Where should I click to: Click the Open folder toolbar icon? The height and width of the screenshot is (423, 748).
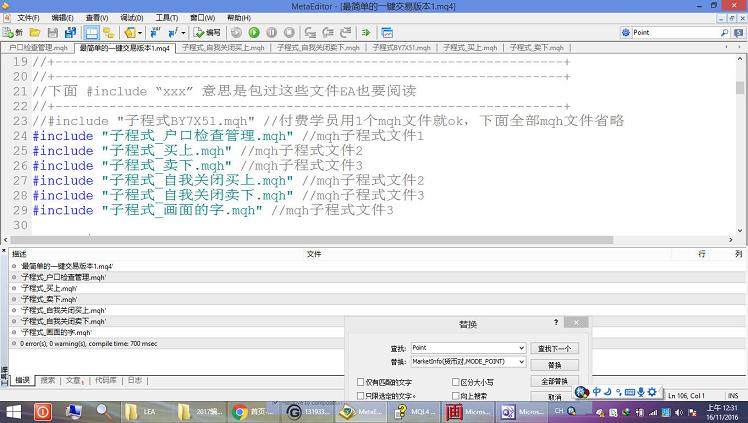[x=34, y=32]
